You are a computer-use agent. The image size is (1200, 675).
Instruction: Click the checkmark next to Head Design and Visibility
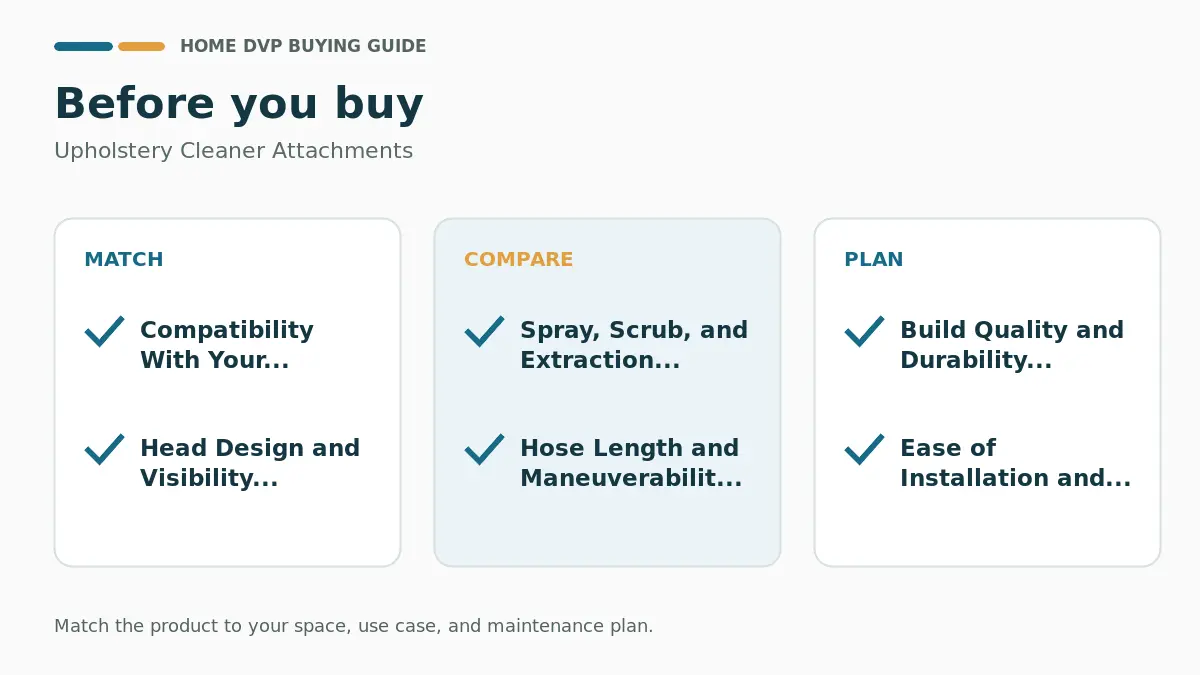click(105, 449)
